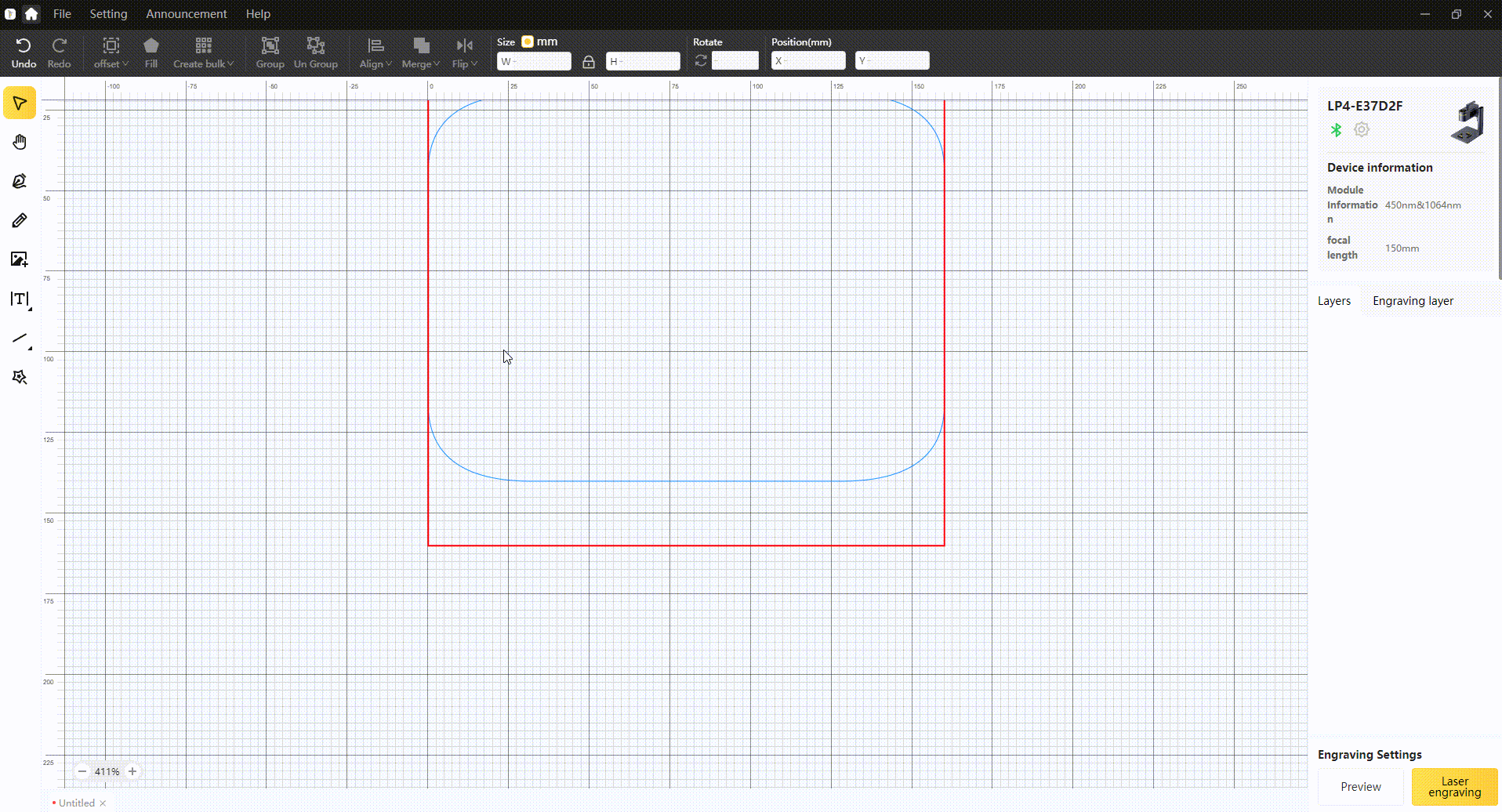Screen dimensions: 1502x812
Task: Select the arrow selection tool
Action: pos(20,103)
